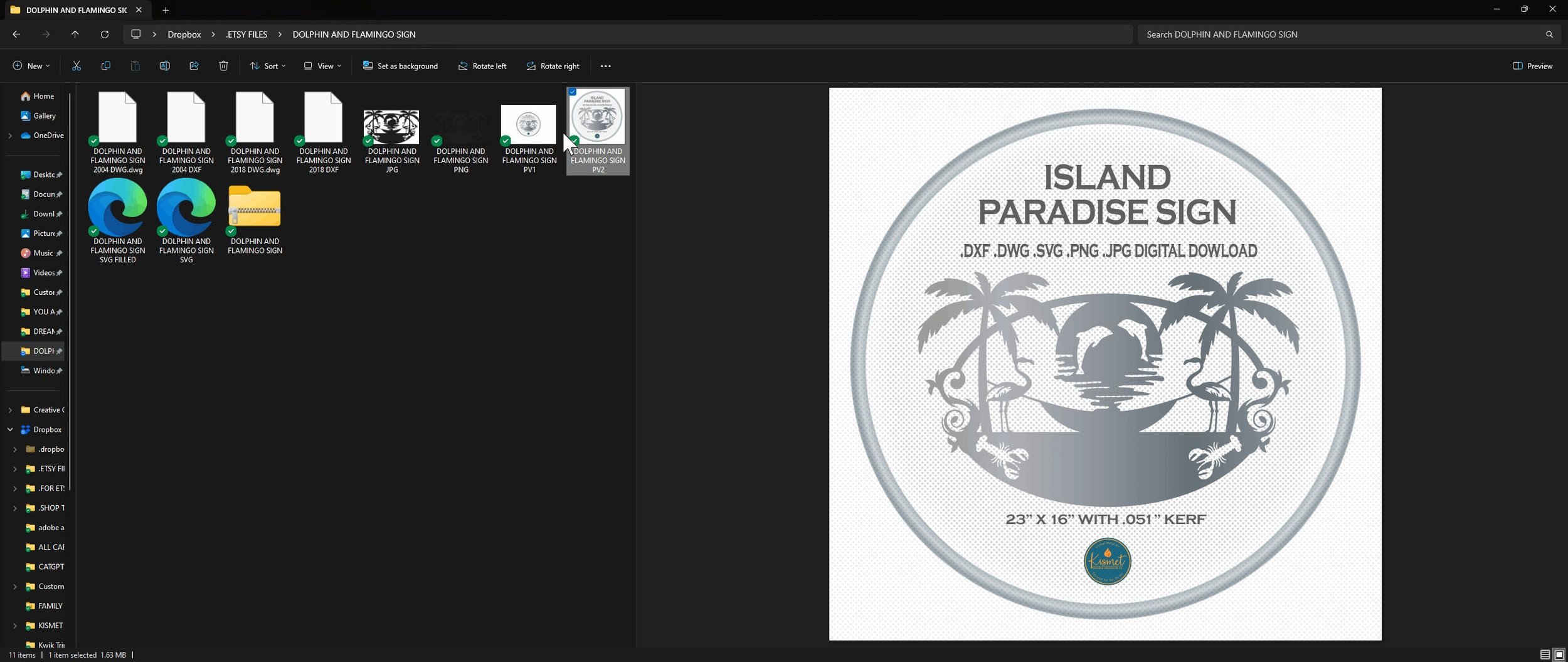The height and width of the screenshot is (662, 1568).
Task: Click the Share icon in toolbar
Action: pyautogui.click(x=194, y=66)
